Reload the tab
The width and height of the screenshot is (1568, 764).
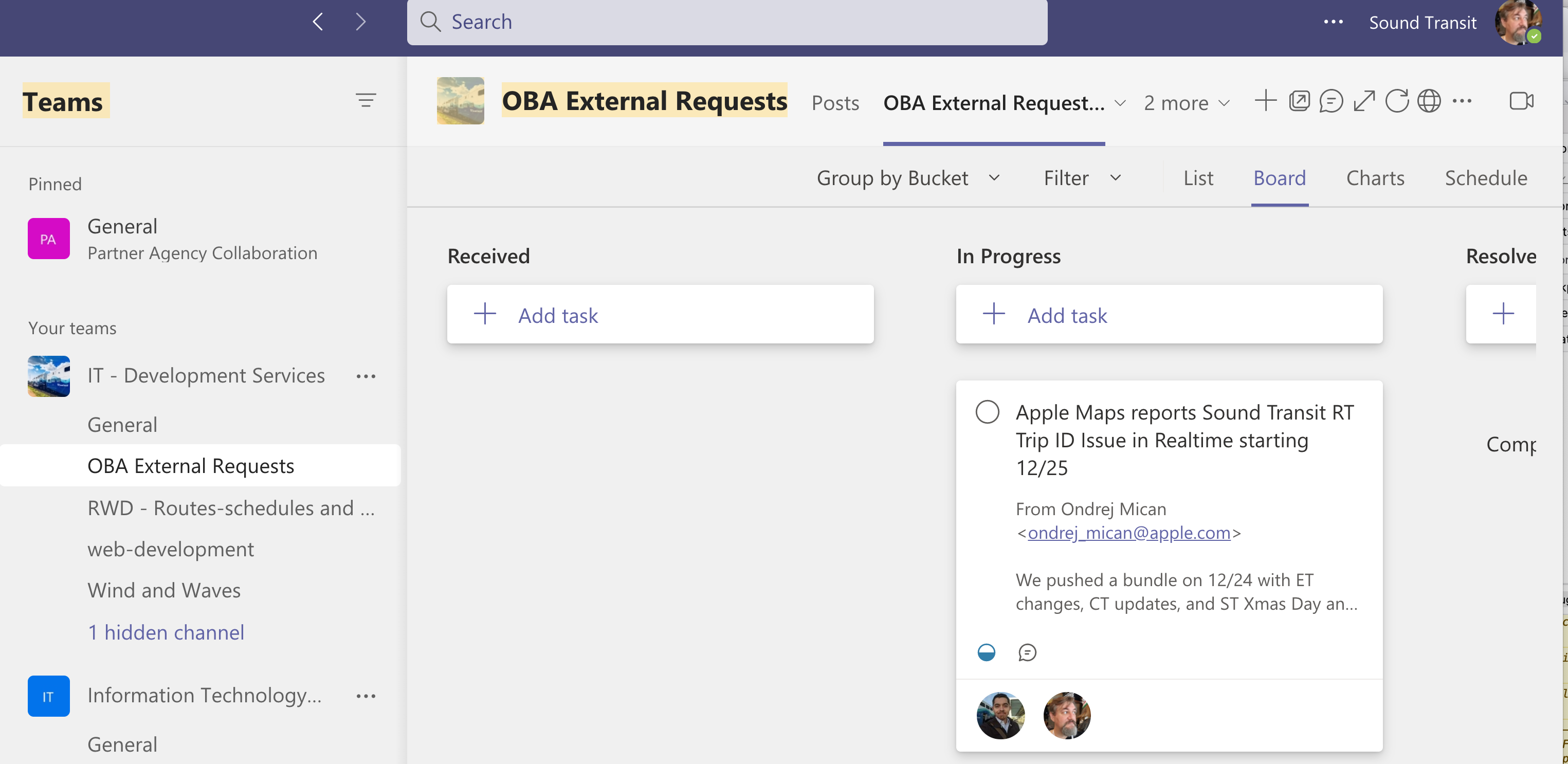click(1396, 101)
